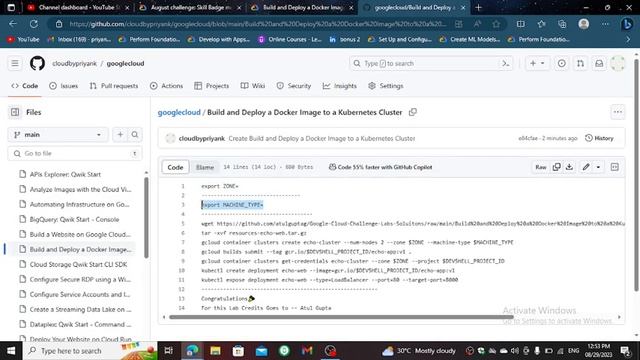
Task: Open the cloudbypriyank owner link in header
Action: tap(75, 64)
